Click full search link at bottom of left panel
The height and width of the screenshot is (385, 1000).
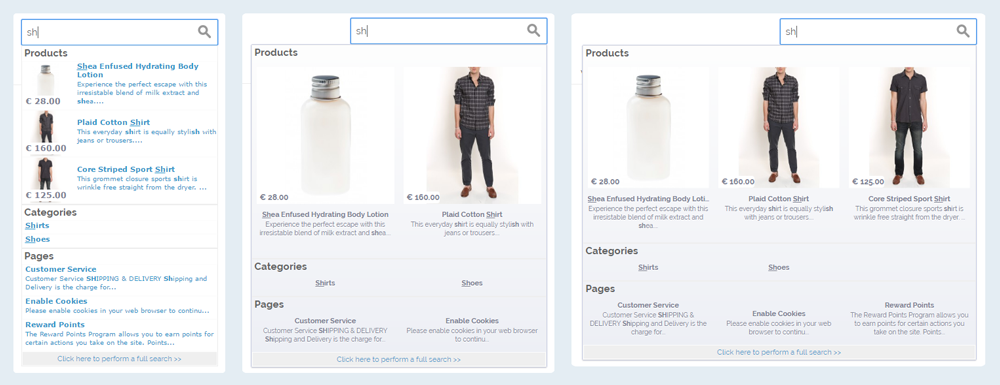pos(119,359)
